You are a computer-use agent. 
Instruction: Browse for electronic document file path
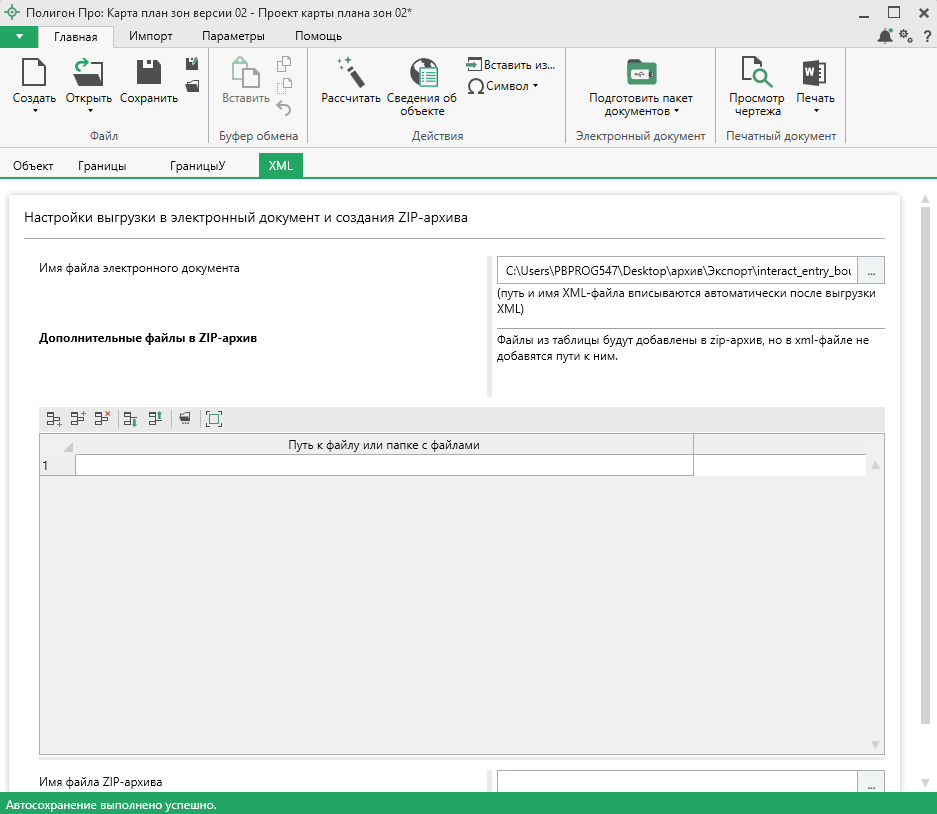tap(871, 271)
